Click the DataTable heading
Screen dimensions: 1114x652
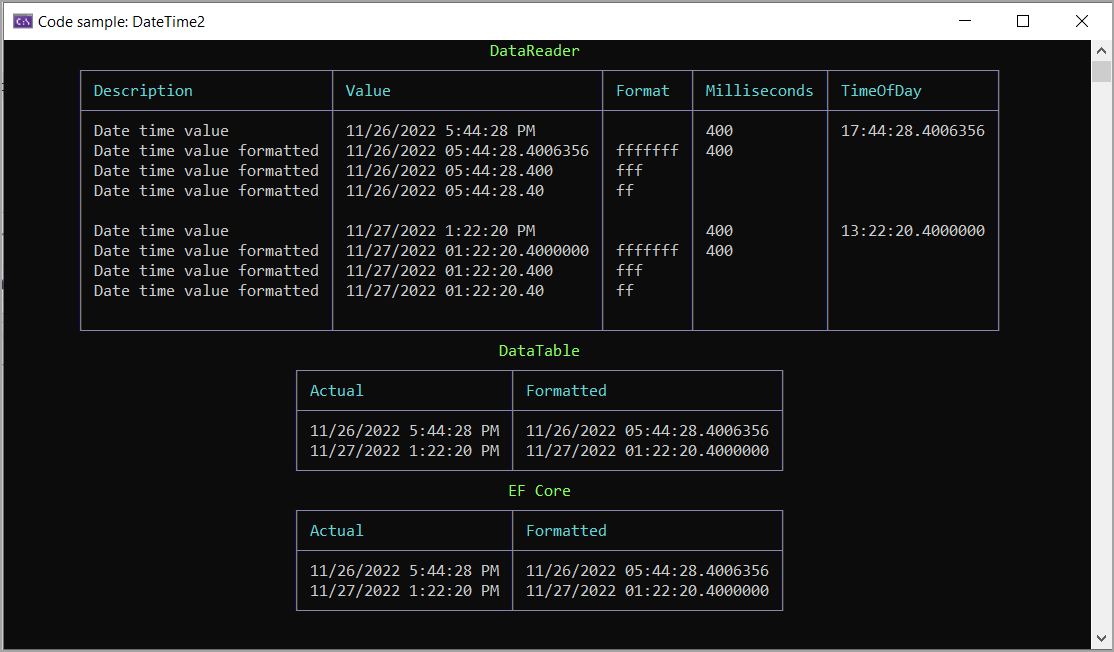pos(539,350)
